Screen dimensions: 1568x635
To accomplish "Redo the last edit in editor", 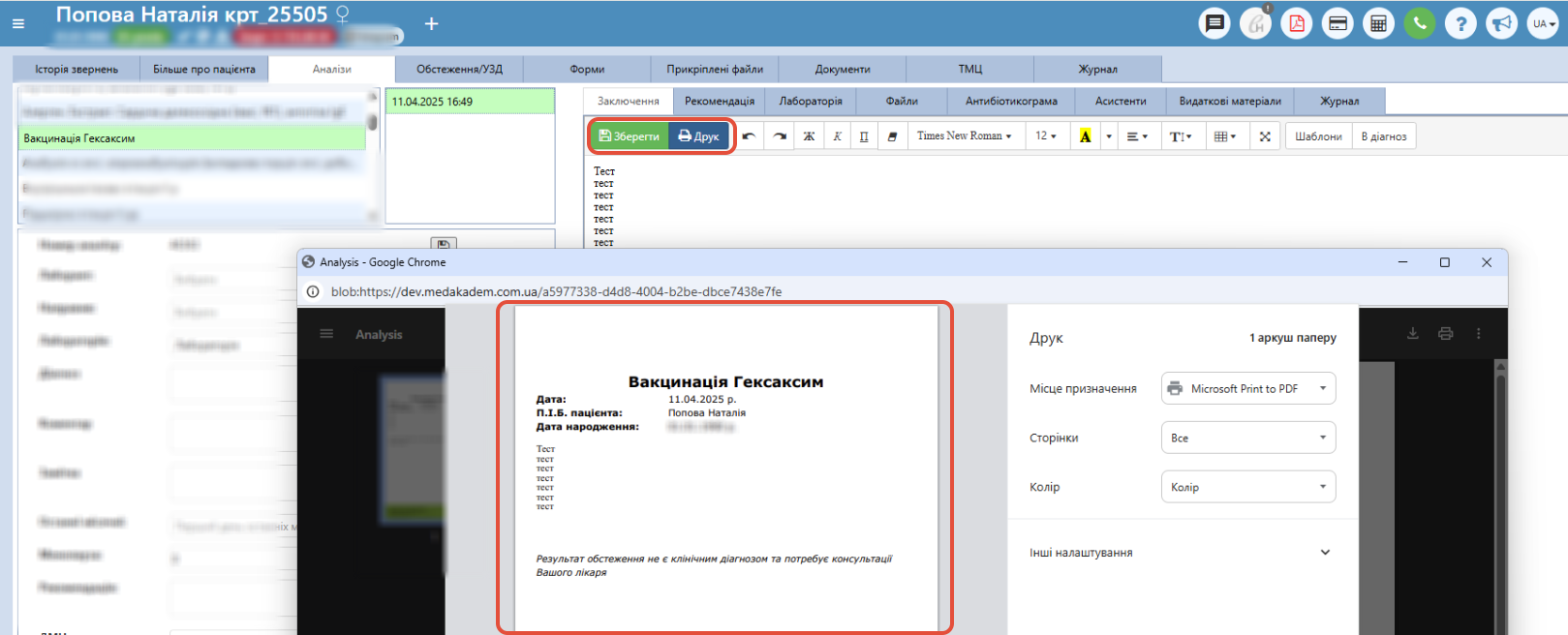I will [x=780, y=136].
